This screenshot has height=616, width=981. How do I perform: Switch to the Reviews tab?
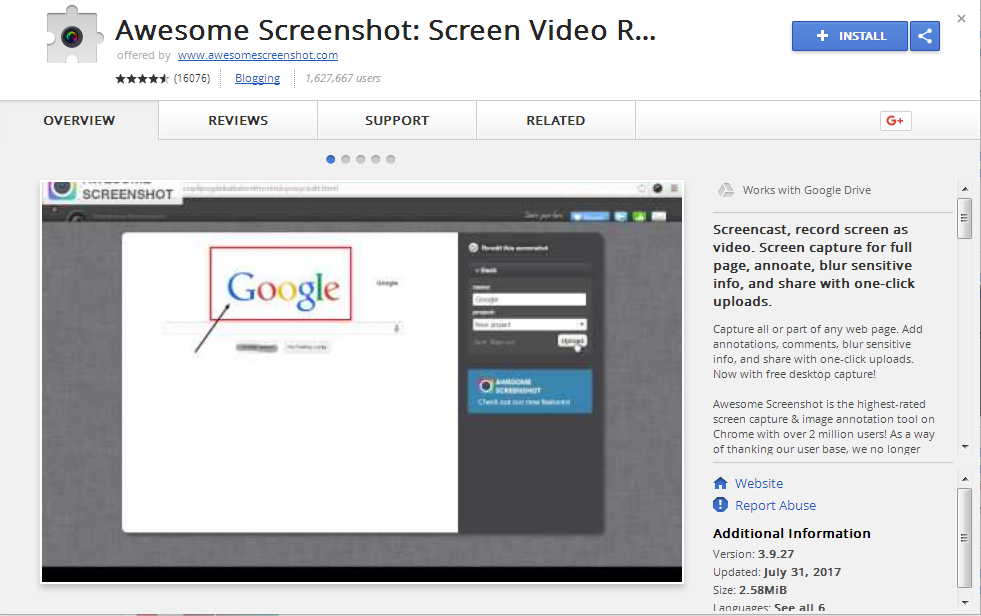[238, 121]
